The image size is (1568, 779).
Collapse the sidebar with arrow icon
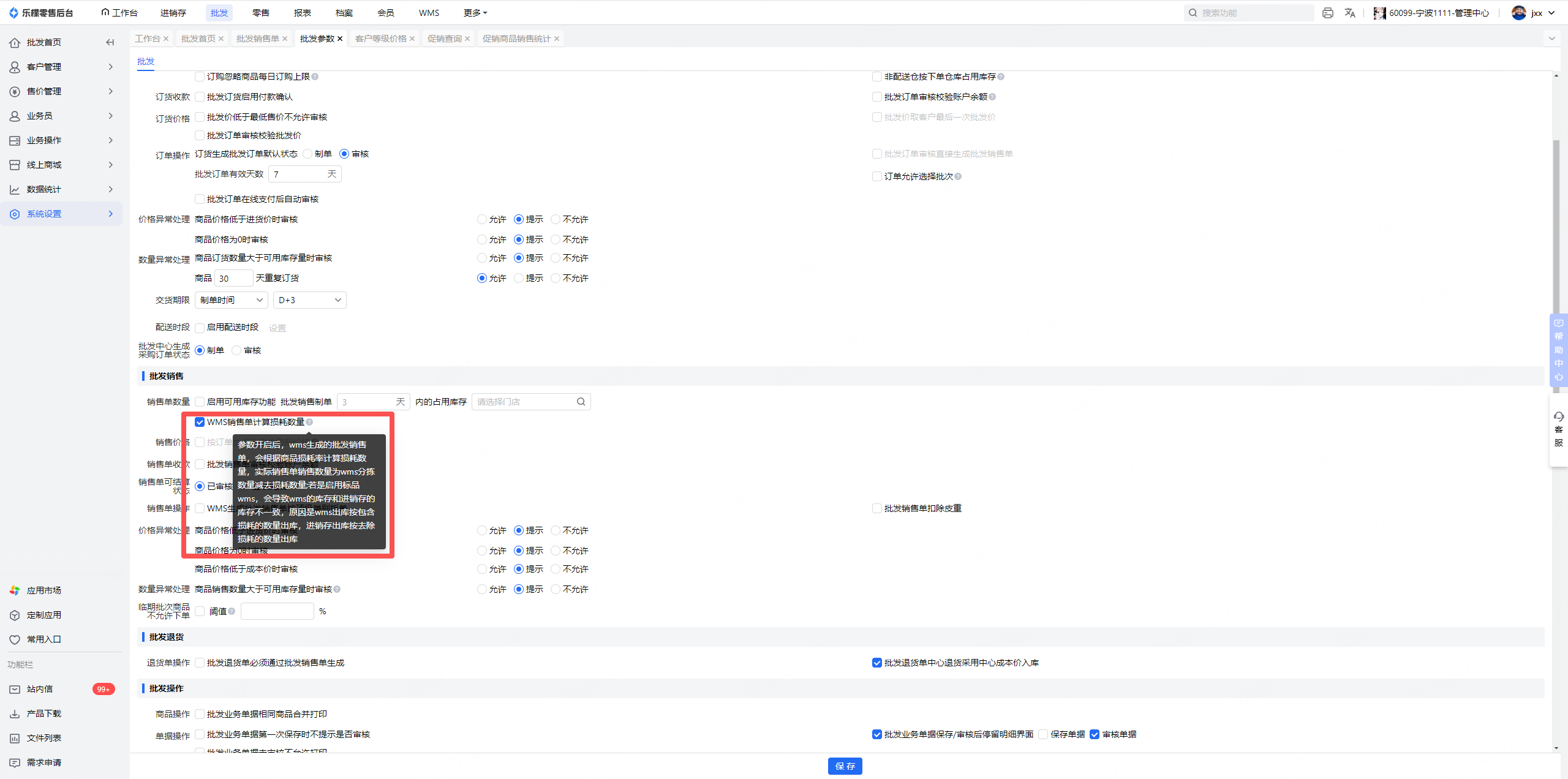point(110,42)
